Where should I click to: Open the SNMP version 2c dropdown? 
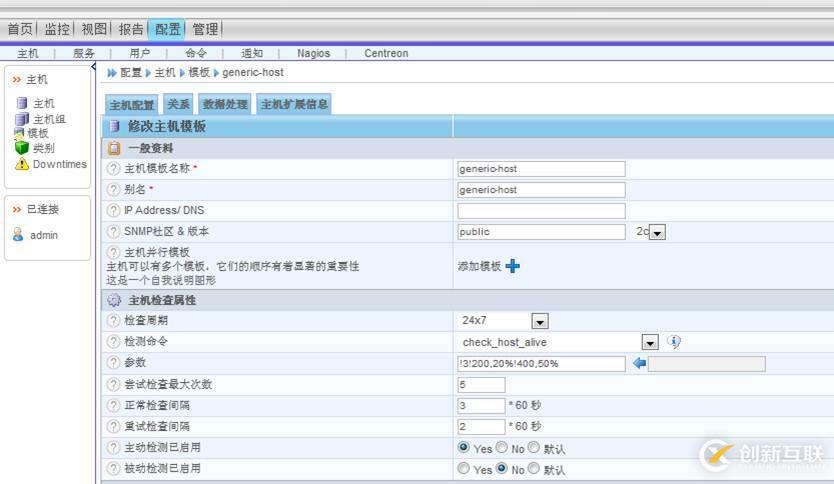click(x=657, y=232)
